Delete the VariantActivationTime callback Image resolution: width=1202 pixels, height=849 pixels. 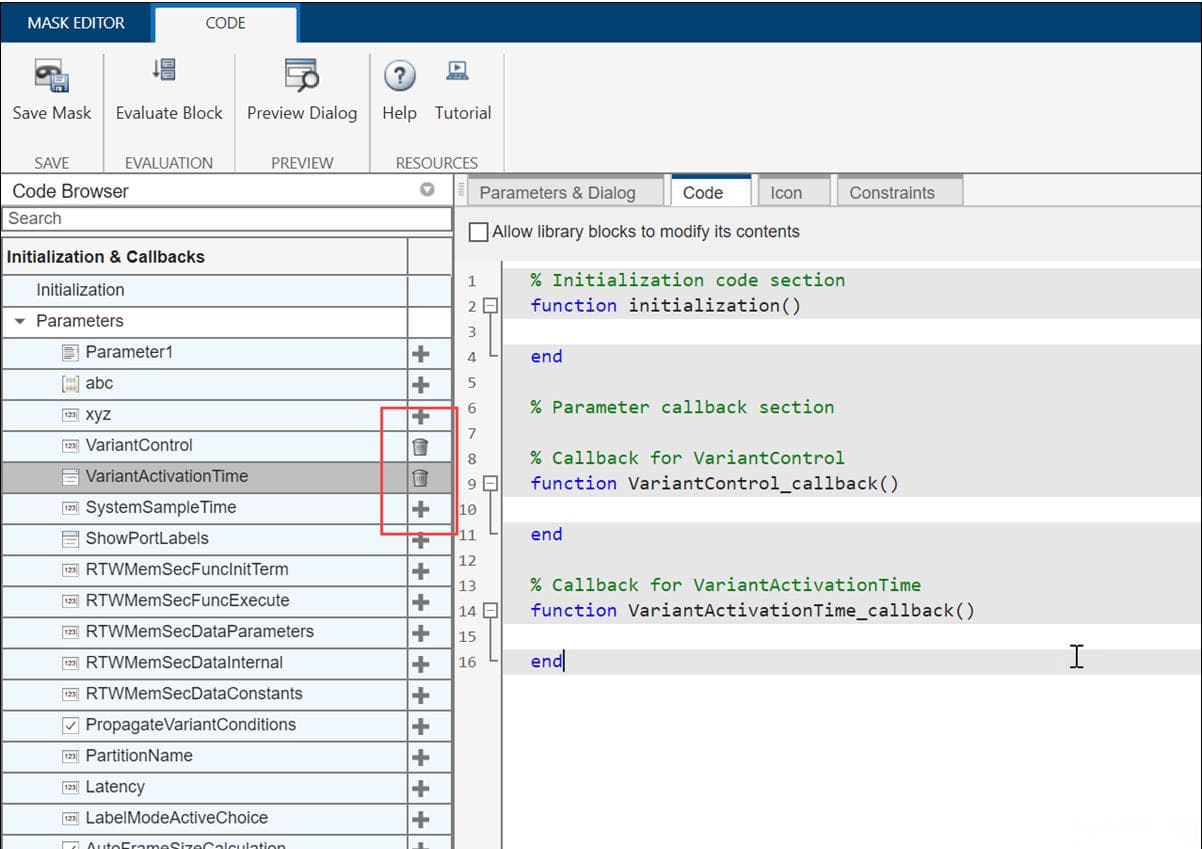(x=421, y=477)
